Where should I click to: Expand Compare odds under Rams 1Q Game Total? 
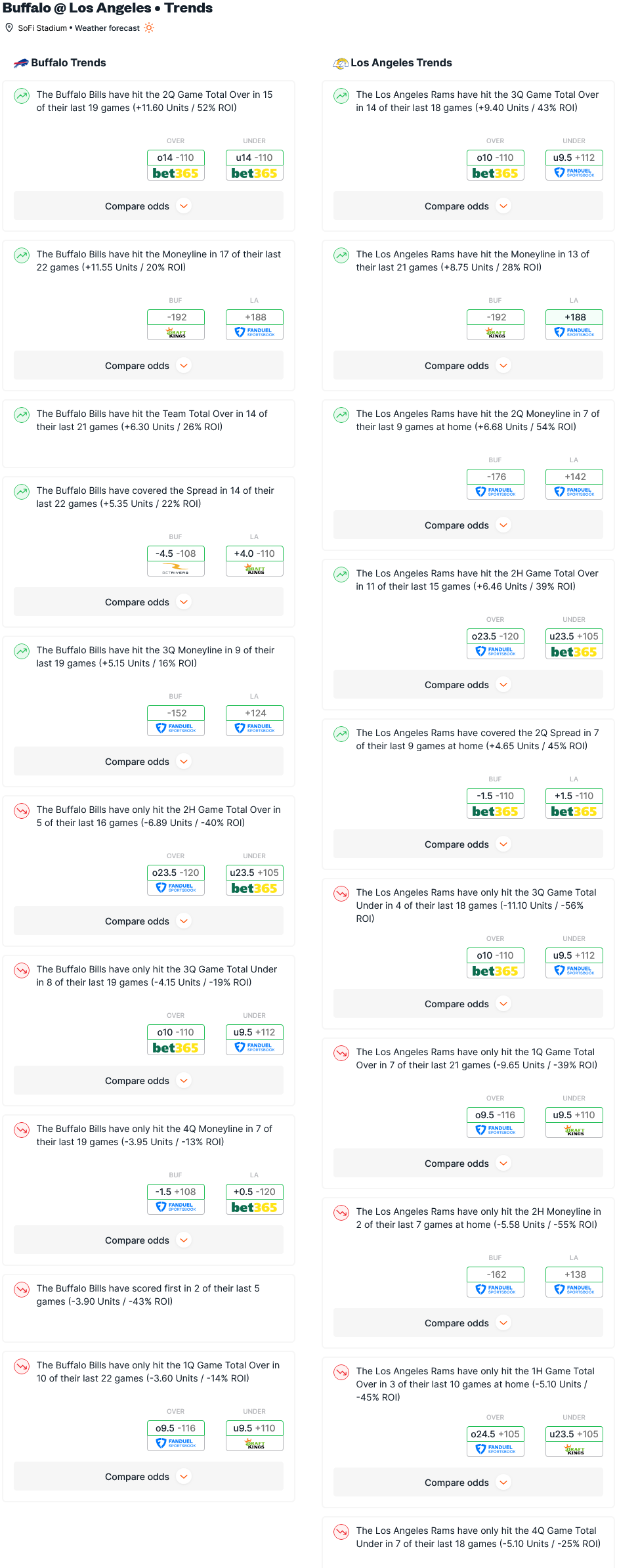pos(468,1164)
